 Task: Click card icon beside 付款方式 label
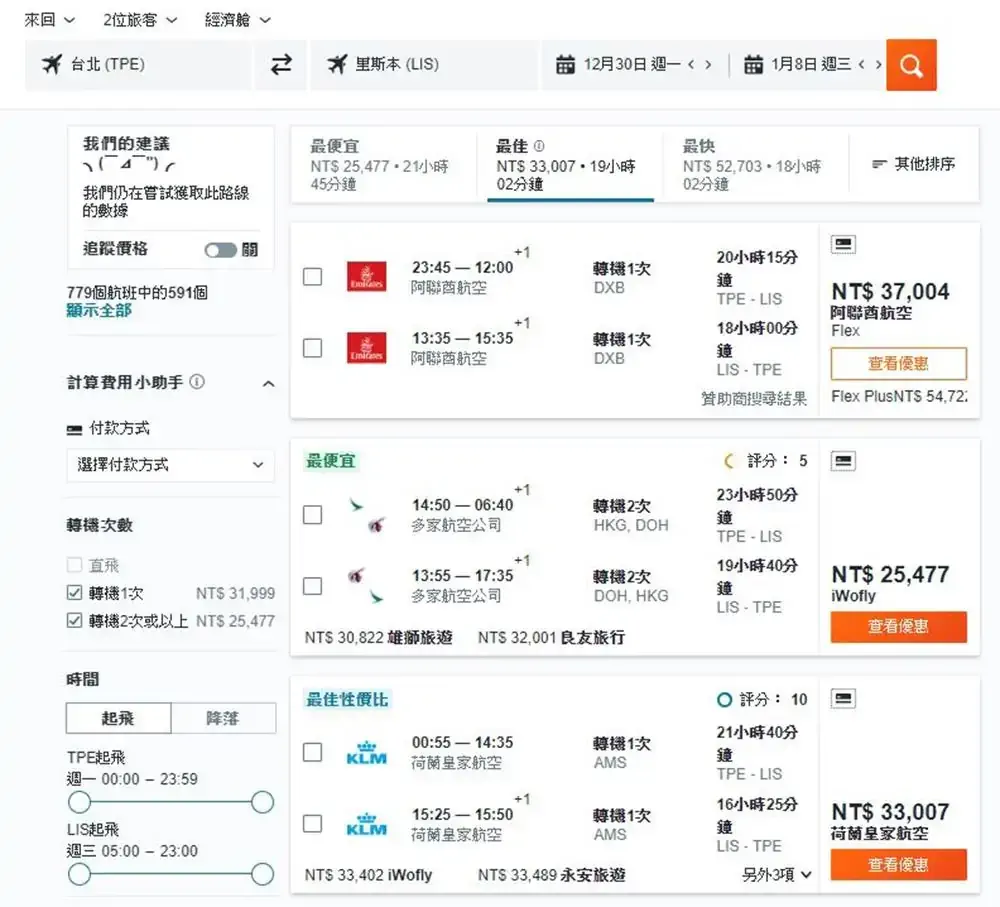tap(74, 430)
